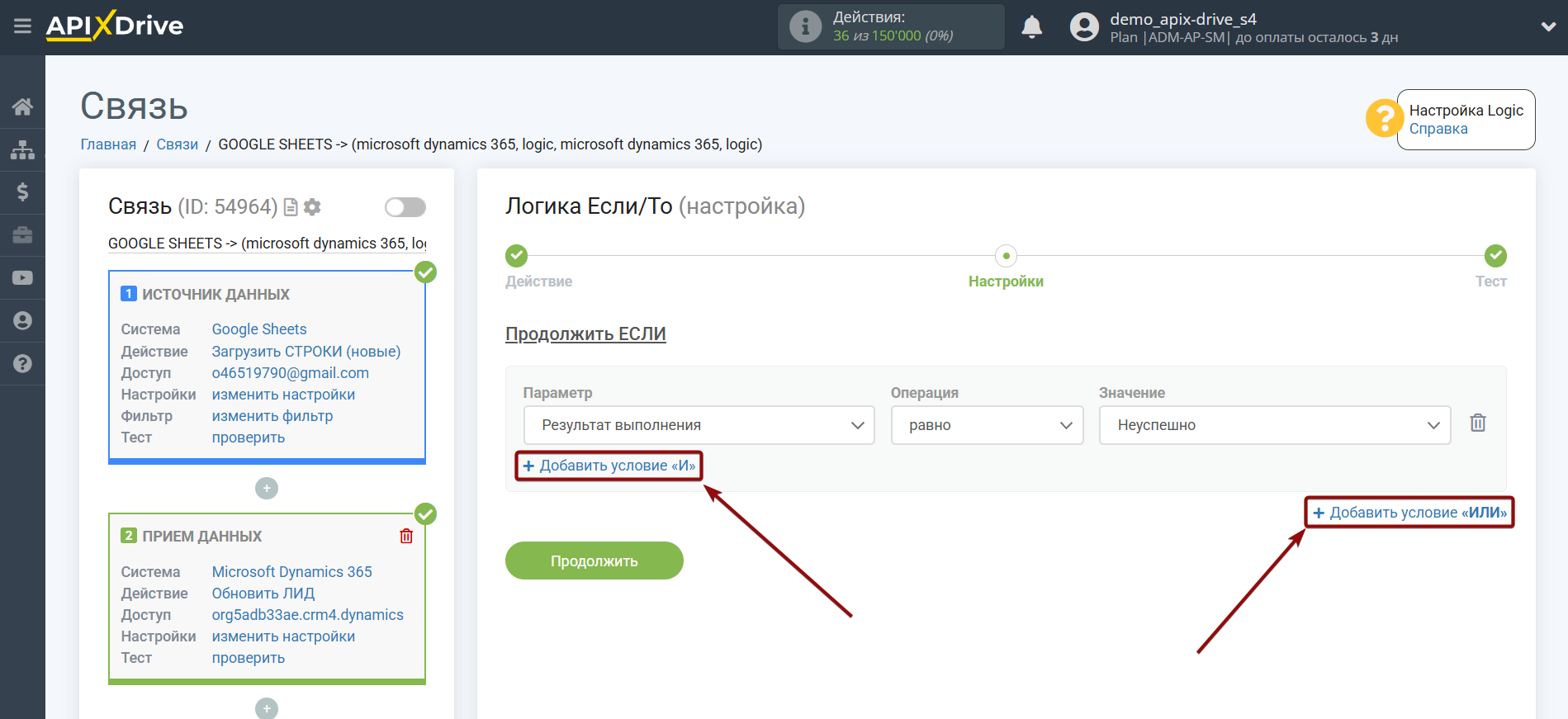This screenshot has width=1568, height=719.
Task: Click the connection document copy icon
Action: tap(291, 207)
